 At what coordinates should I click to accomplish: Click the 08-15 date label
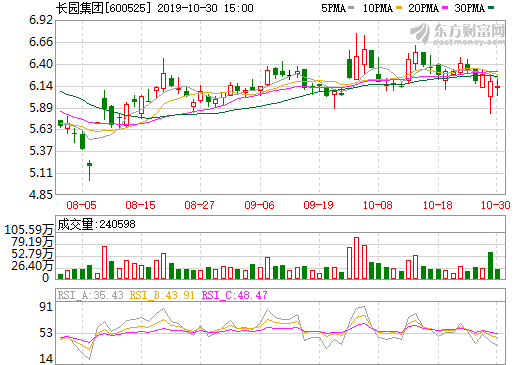click(x=140, y=205)
